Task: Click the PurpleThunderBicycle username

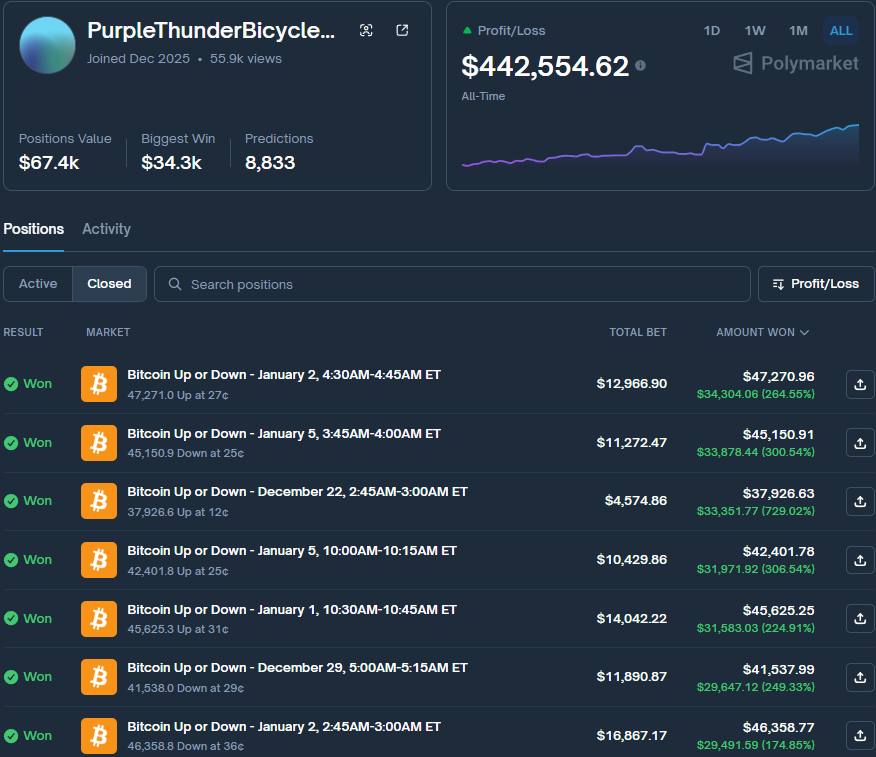Action: (211, 31)
